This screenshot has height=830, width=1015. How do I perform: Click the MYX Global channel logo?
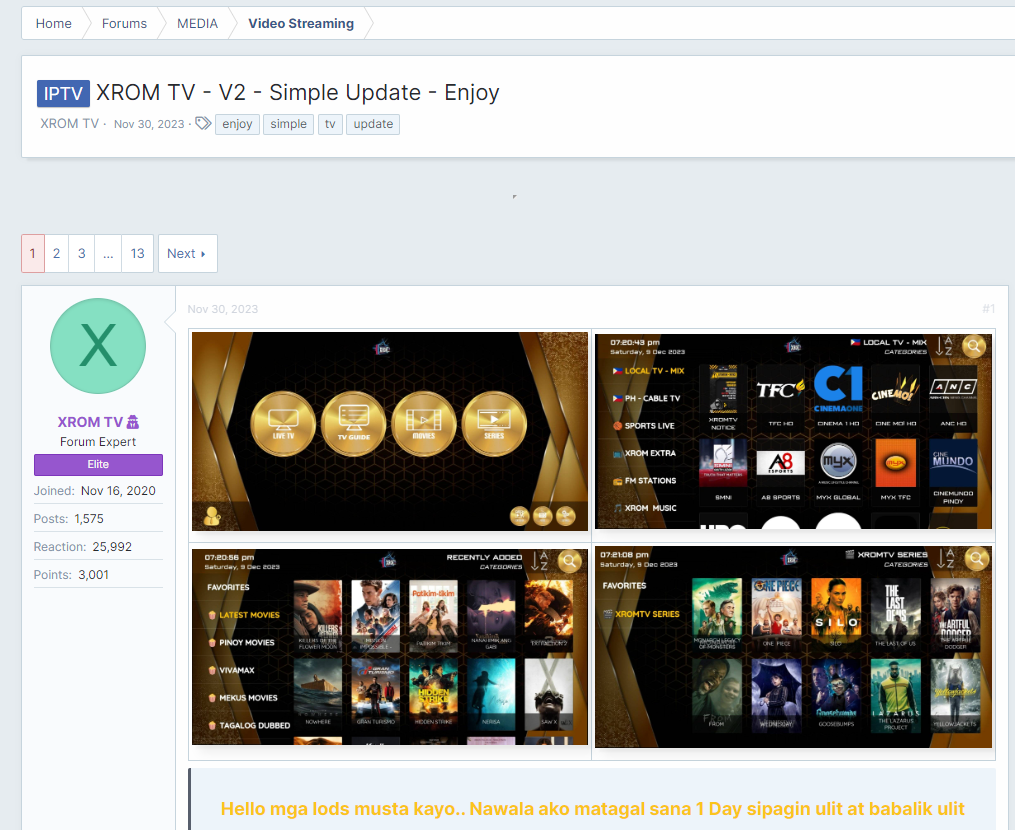tap(838, 462)
